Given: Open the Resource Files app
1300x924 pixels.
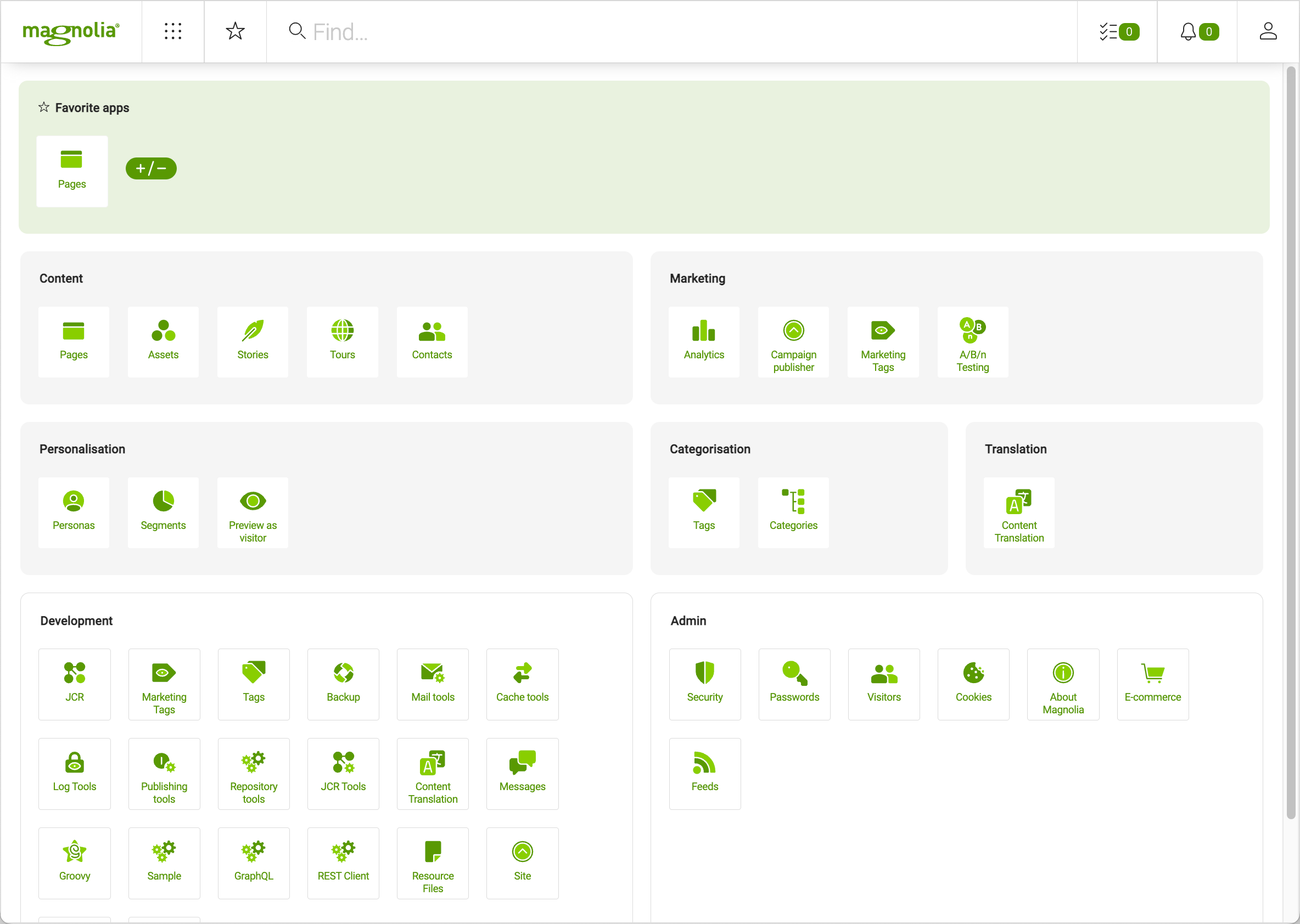Looking at the screenshot, I should point(433,863).
